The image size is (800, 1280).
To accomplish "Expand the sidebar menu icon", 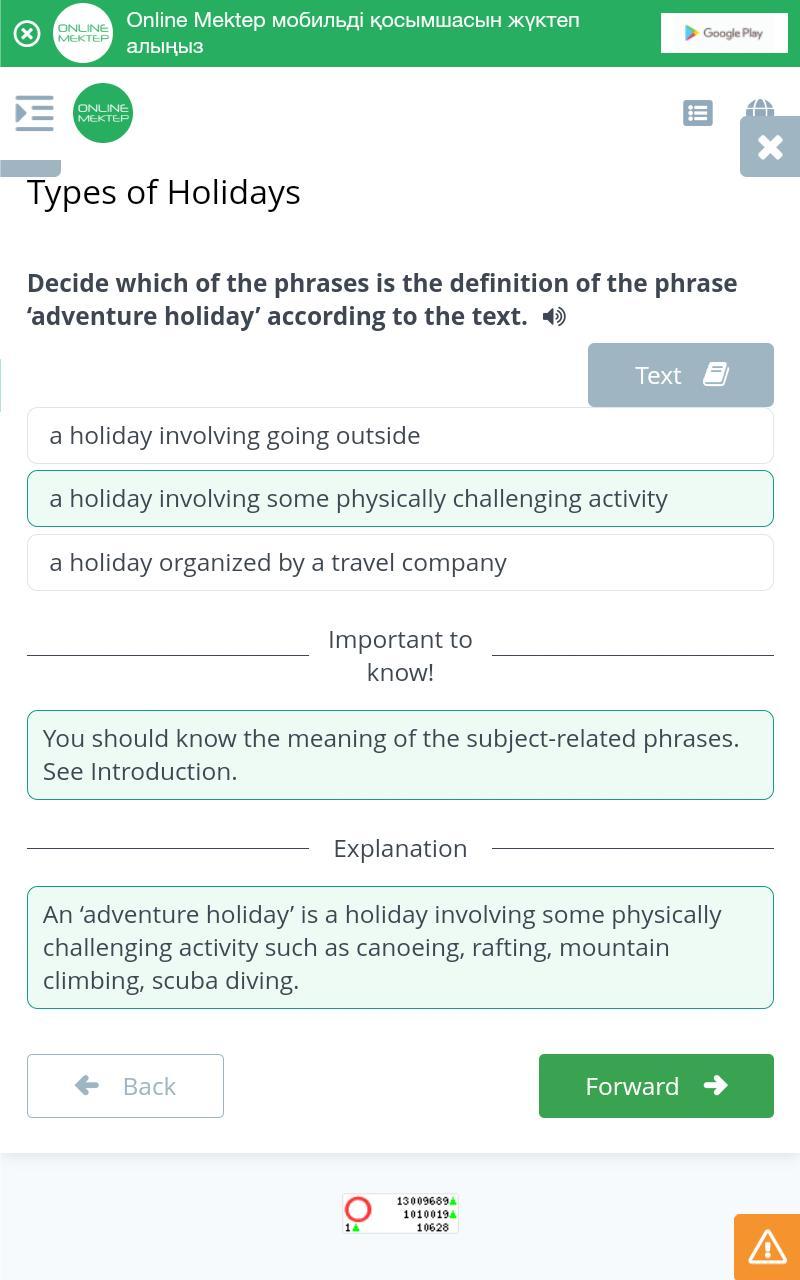I will pyautogui.click(x=35, y=113).
